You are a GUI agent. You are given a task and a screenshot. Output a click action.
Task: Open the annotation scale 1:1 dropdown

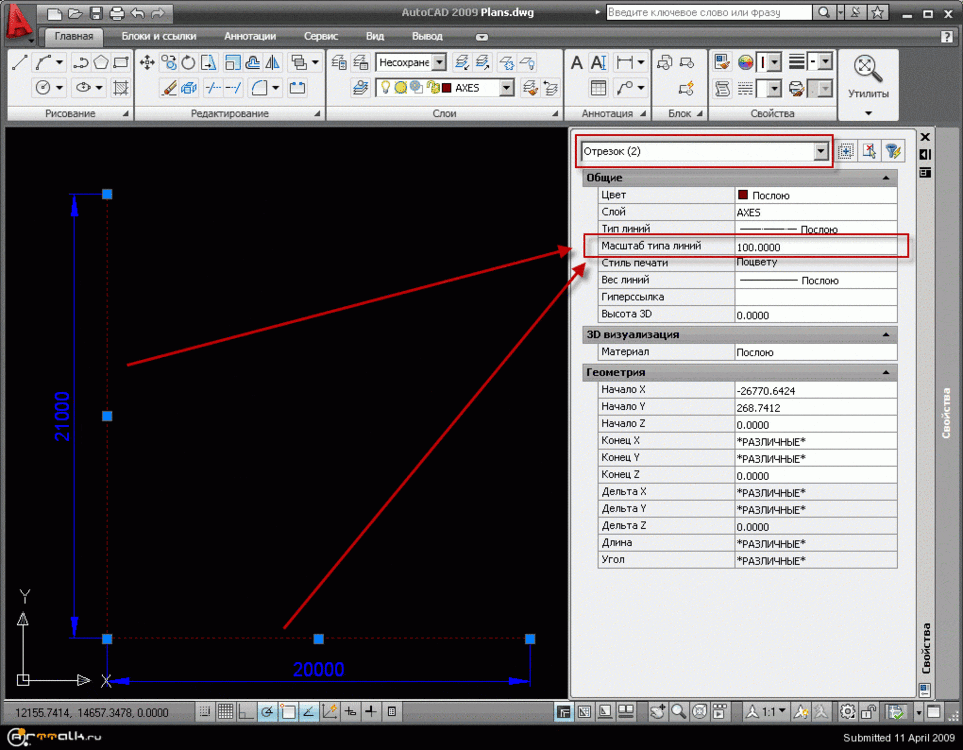coord(766,712)
